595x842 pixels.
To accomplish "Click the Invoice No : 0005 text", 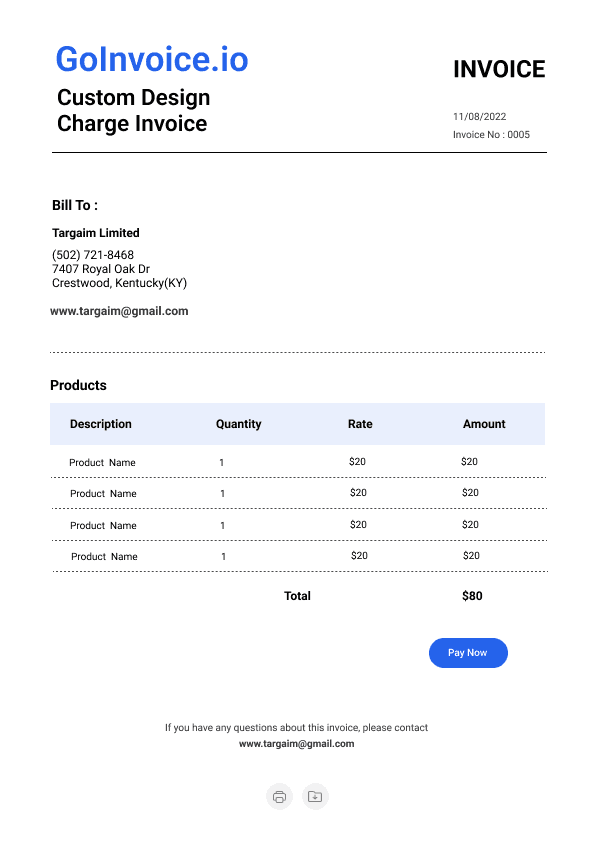I will click(x=491, y=135).
